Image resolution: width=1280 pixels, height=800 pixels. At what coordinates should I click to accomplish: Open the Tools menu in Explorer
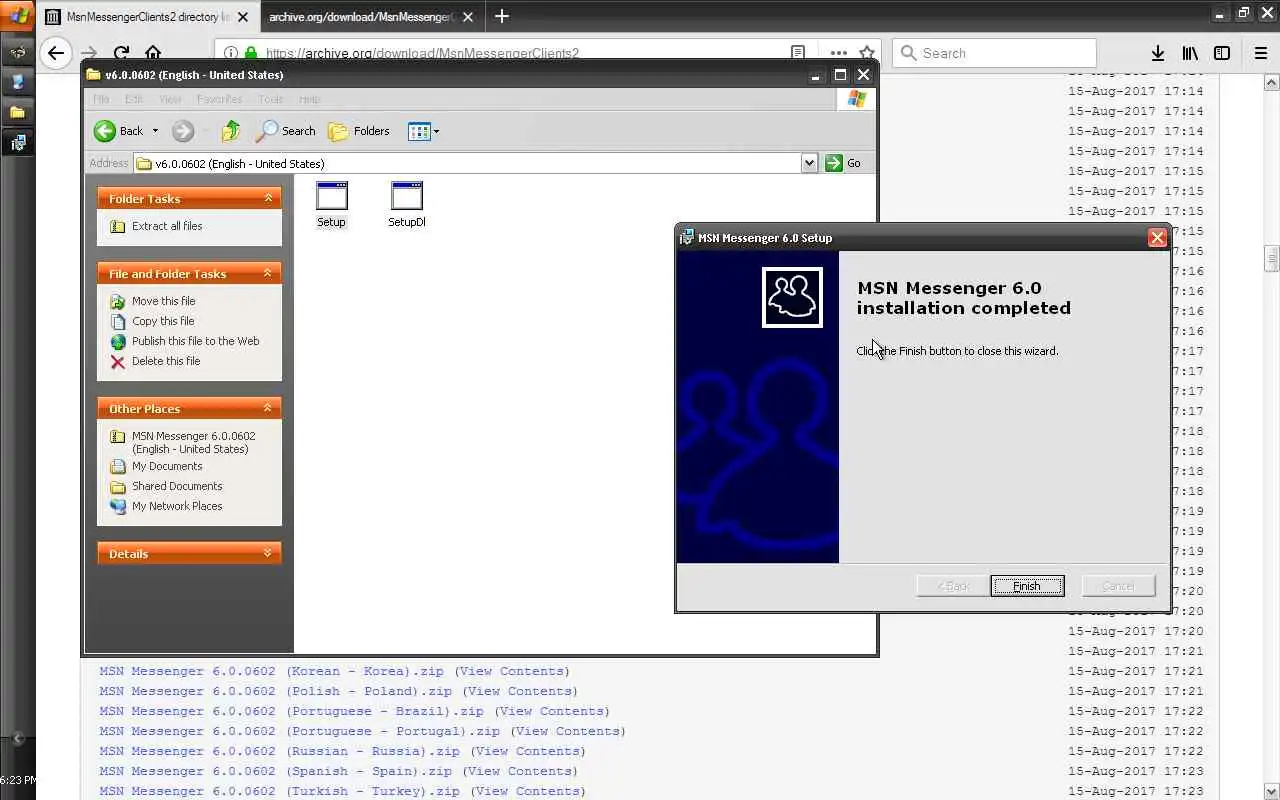tap(271, 99)
